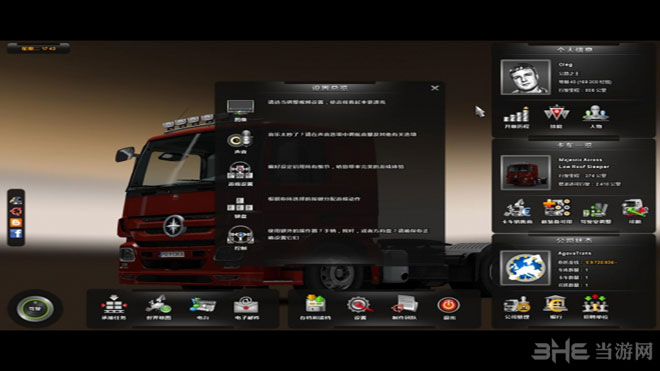This screenshot has height=371, width=660.
Task: Click the keyboard bindings description text
Action: (x=314, y=199)
